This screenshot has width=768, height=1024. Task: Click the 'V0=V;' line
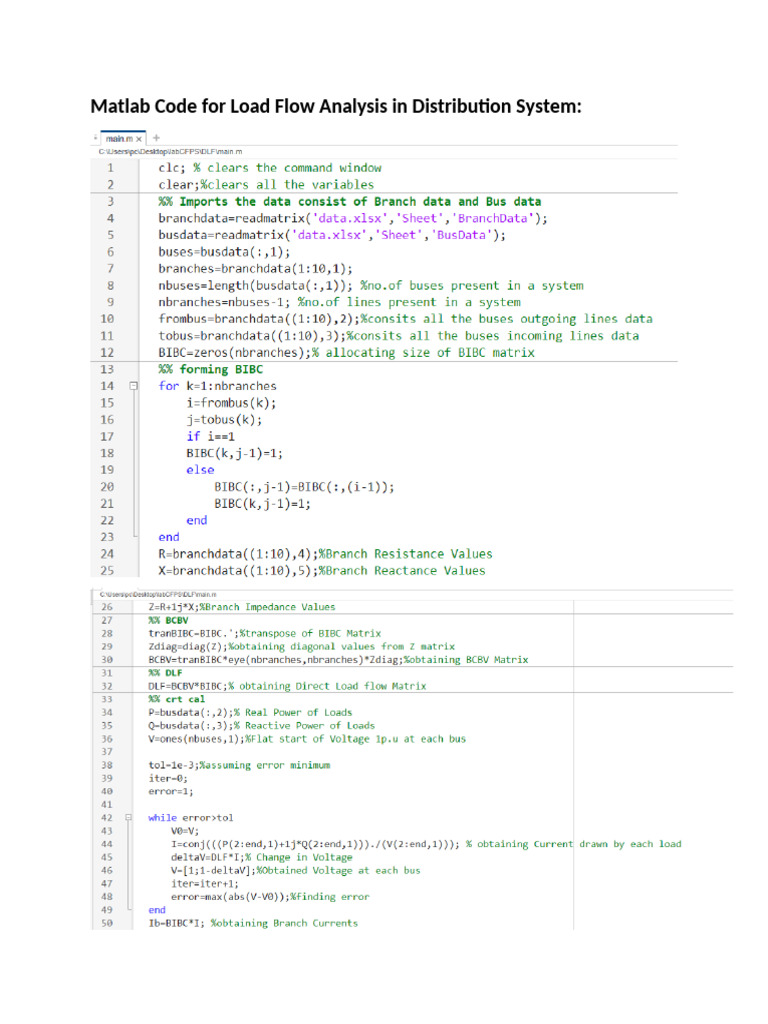[x=185, y=831]
